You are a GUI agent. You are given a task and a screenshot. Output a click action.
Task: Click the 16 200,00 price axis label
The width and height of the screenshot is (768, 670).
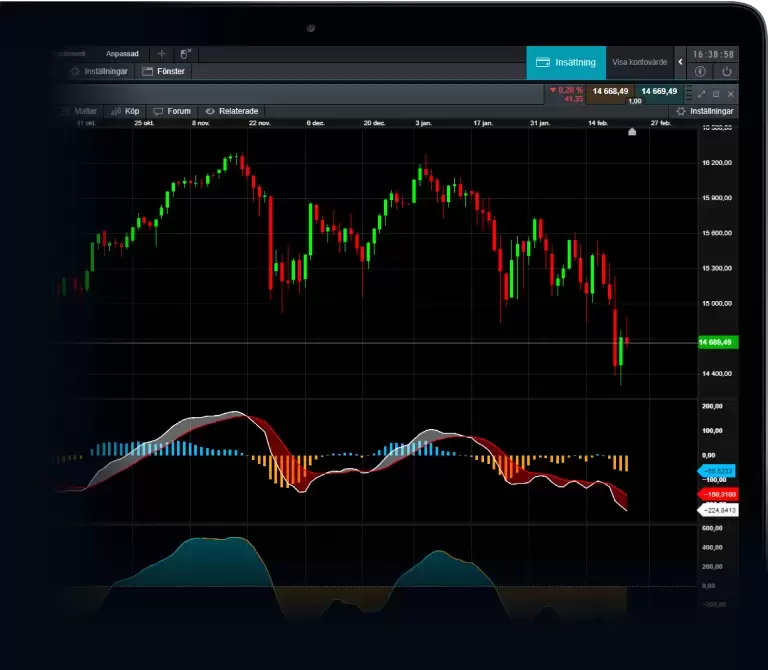click(717, 163)
